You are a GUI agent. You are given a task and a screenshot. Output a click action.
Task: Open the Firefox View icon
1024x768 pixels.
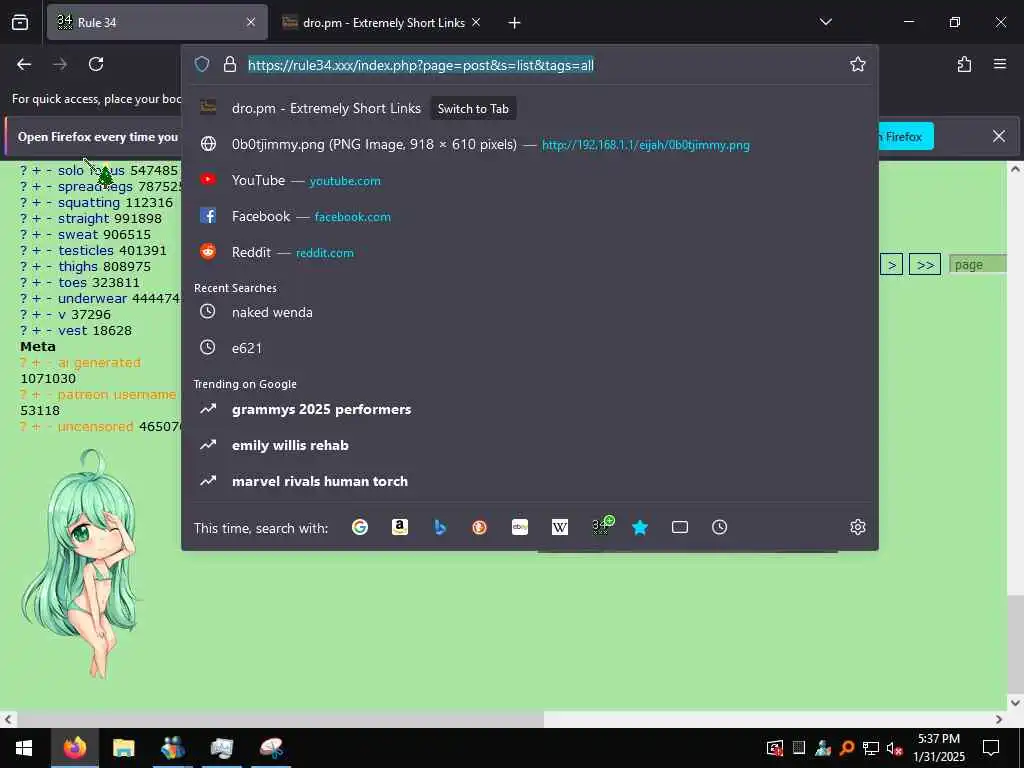[x=20, y=23]
